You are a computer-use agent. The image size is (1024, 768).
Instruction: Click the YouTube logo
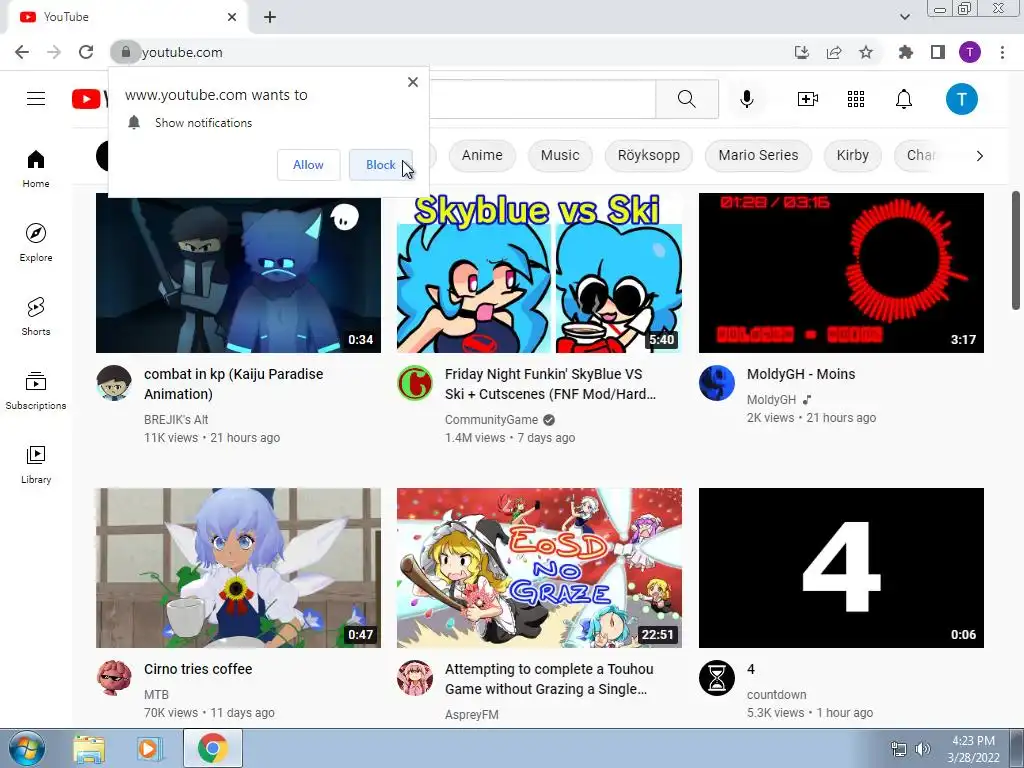click(x=89, y=99)
